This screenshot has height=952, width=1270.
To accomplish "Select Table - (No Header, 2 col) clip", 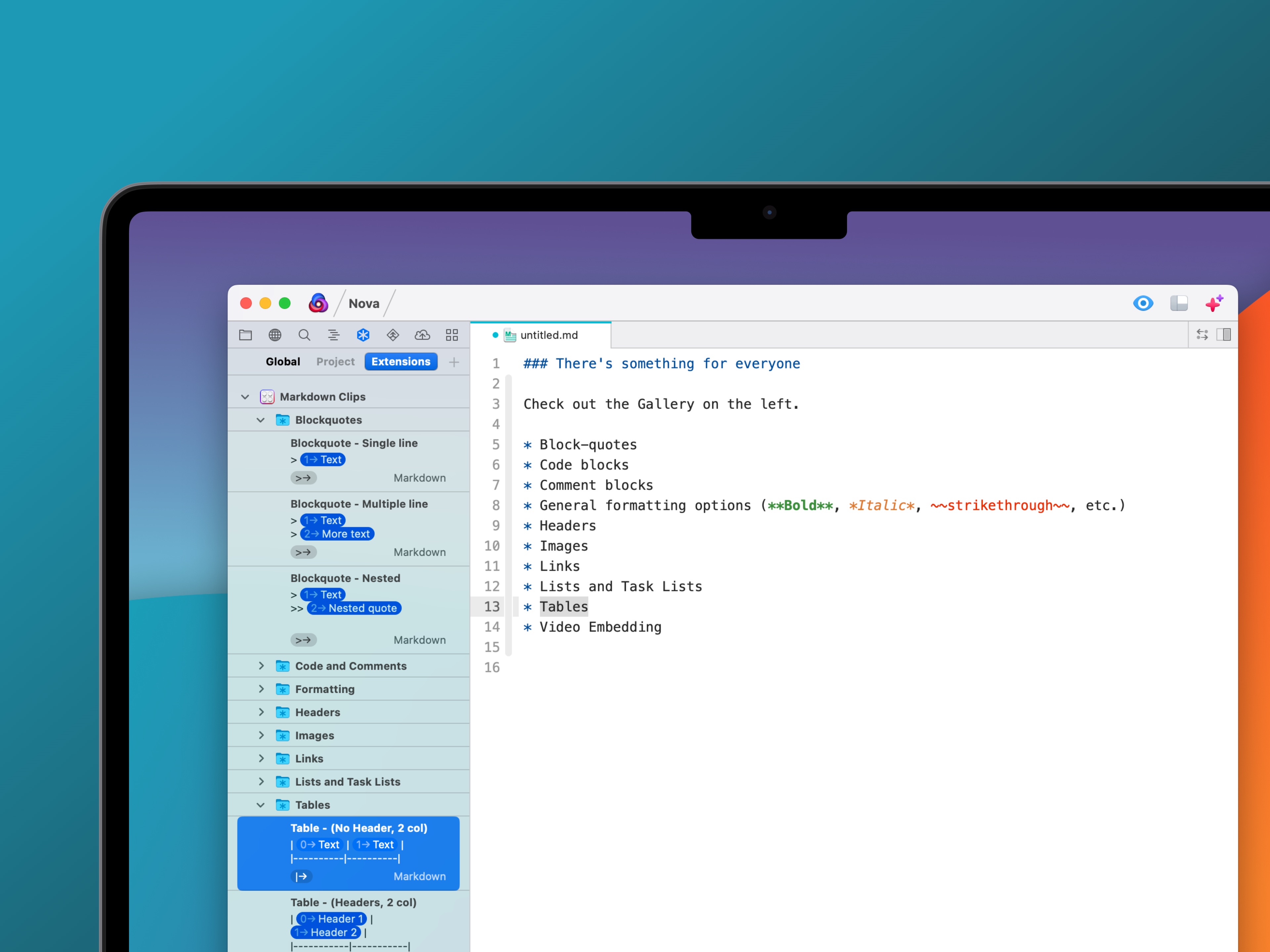I will click(349, 853).
